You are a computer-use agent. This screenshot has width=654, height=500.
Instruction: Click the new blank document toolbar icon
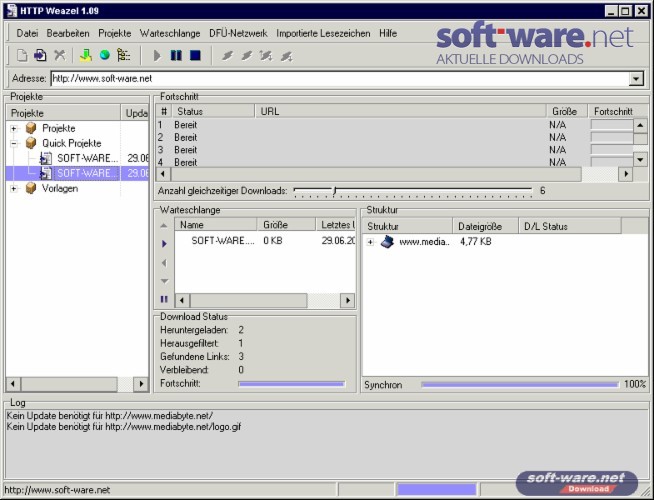(x=22, y=55)
